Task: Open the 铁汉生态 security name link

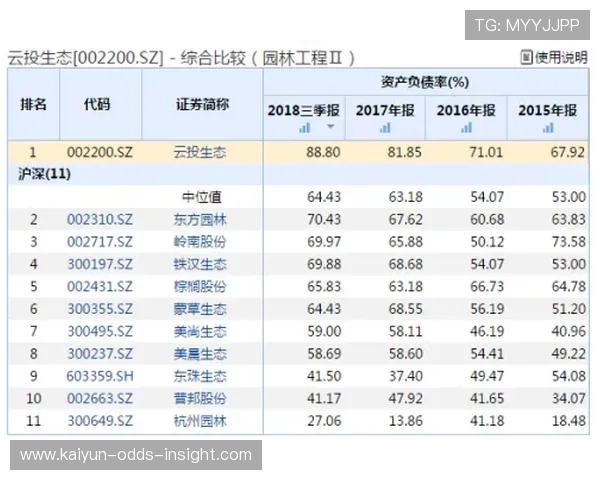Action: coord(200,264)
